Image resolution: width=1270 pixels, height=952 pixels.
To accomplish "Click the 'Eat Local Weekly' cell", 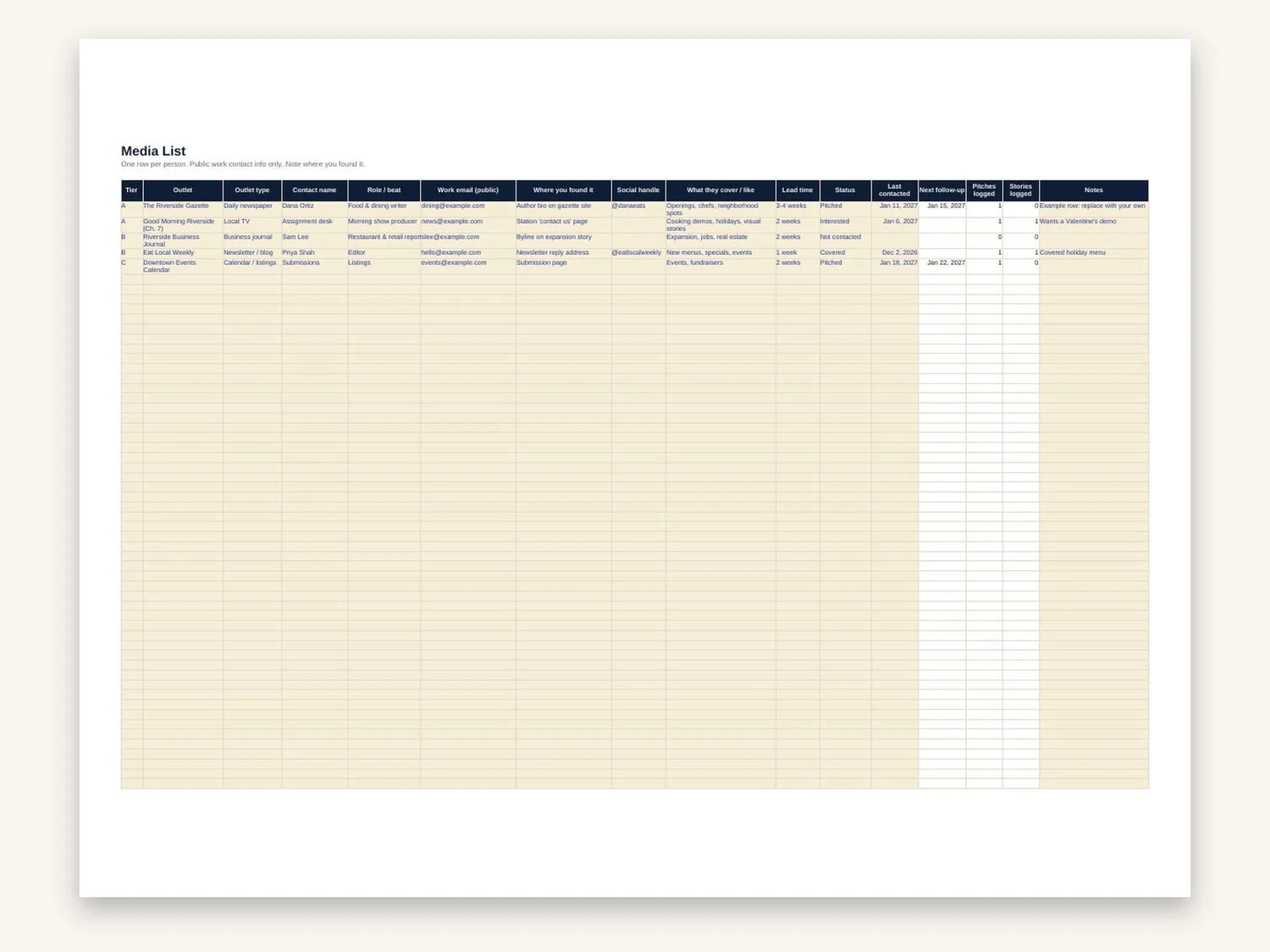I will point(183,253).
